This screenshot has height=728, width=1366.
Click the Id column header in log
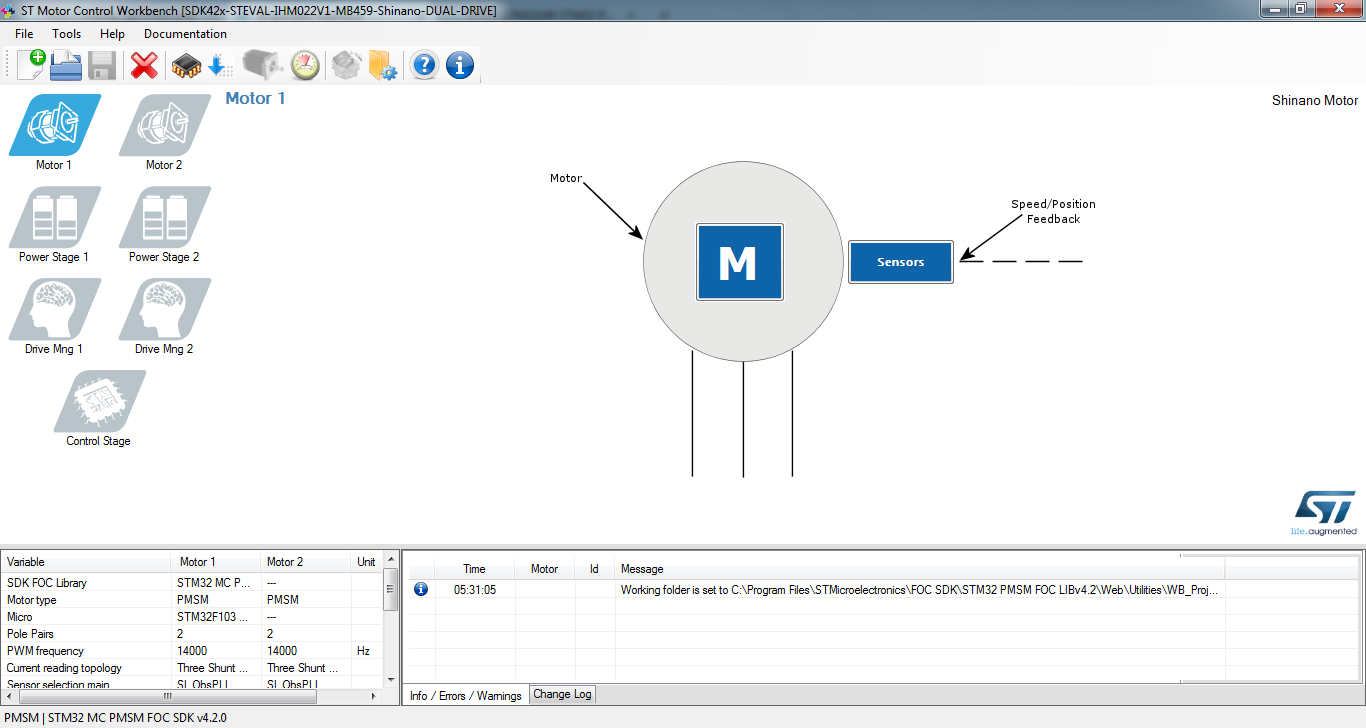(594, 569)
